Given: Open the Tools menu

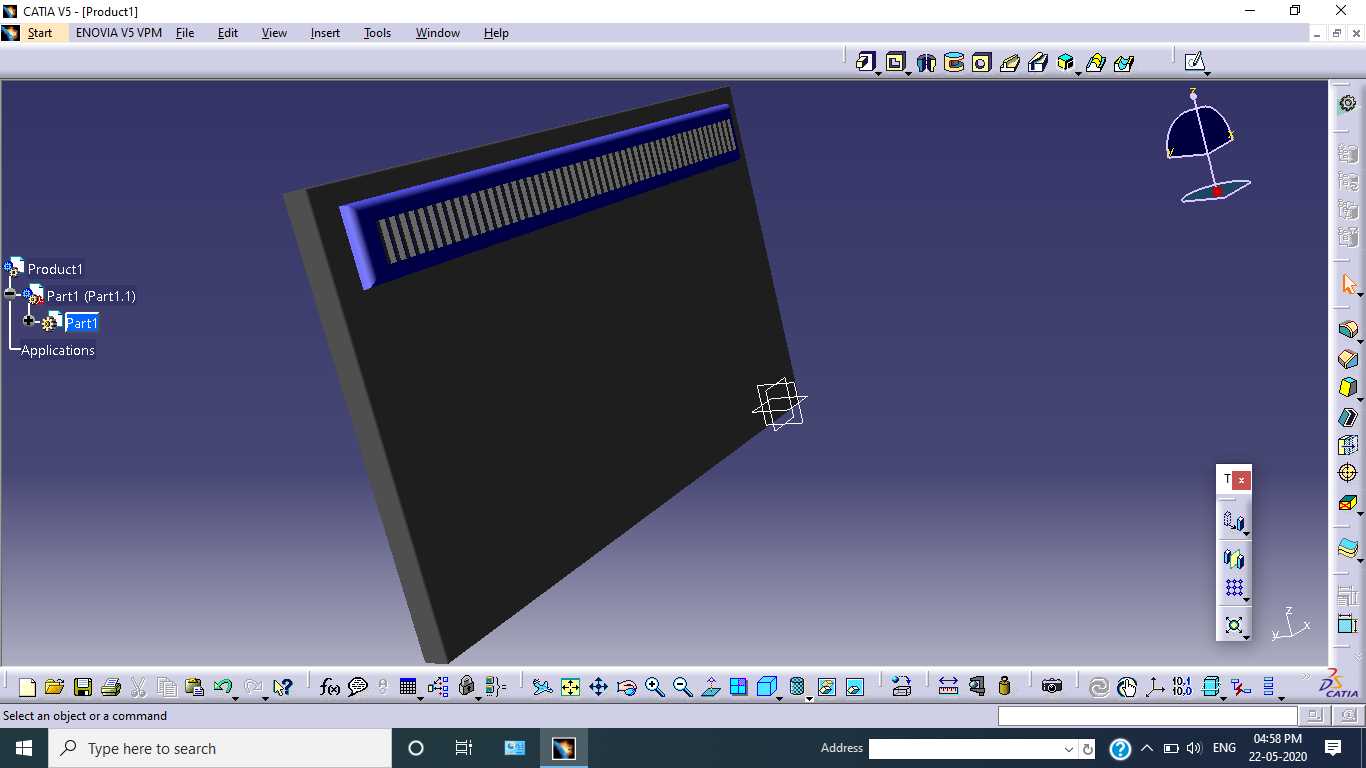Looking at the screenshot, I should (x=377, y=33).
